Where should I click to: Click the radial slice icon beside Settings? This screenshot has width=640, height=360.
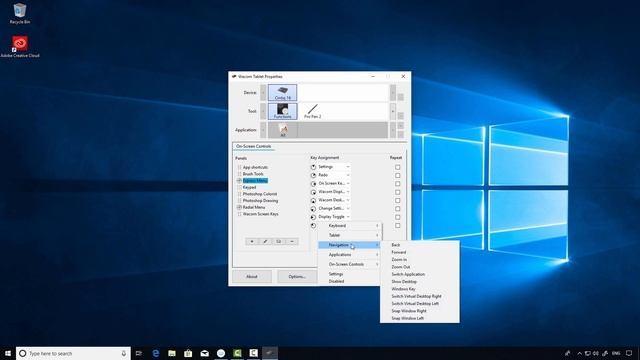click(313, 167)
